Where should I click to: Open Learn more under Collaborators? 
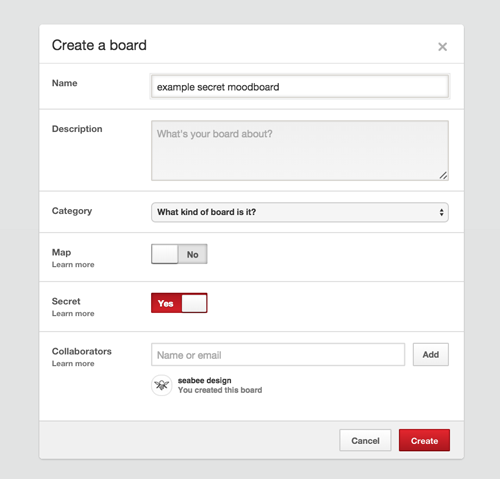[73, 364]
